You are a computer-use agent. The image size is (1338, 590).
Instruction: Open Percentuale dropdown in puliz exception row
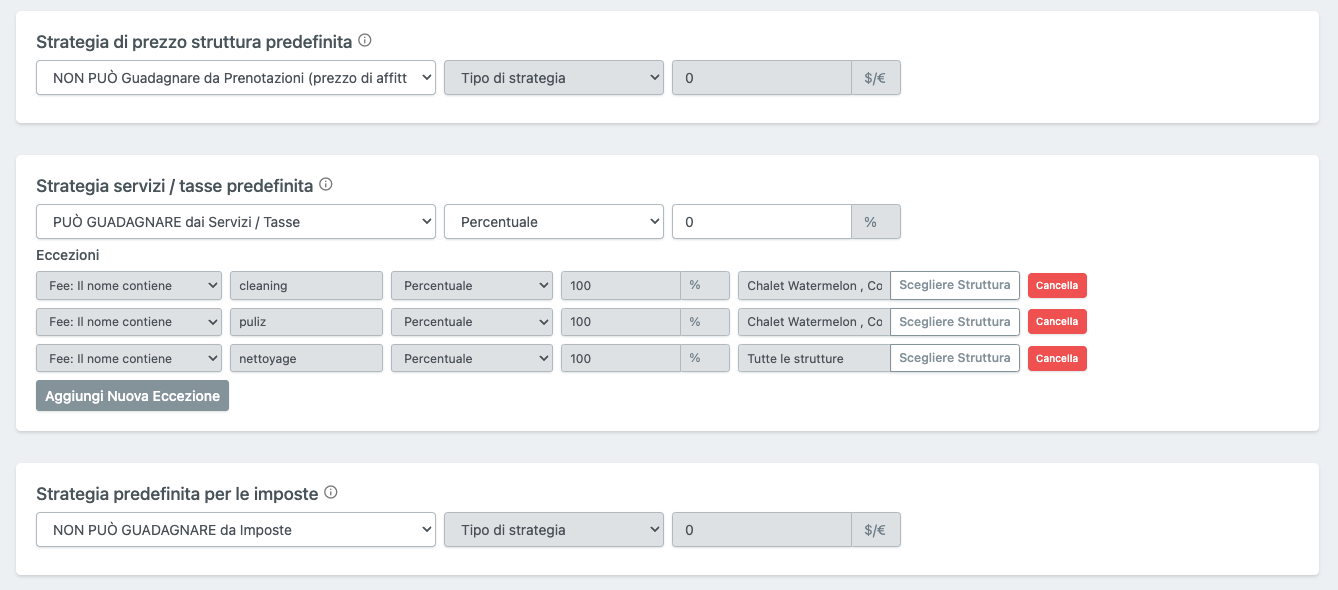471,322
